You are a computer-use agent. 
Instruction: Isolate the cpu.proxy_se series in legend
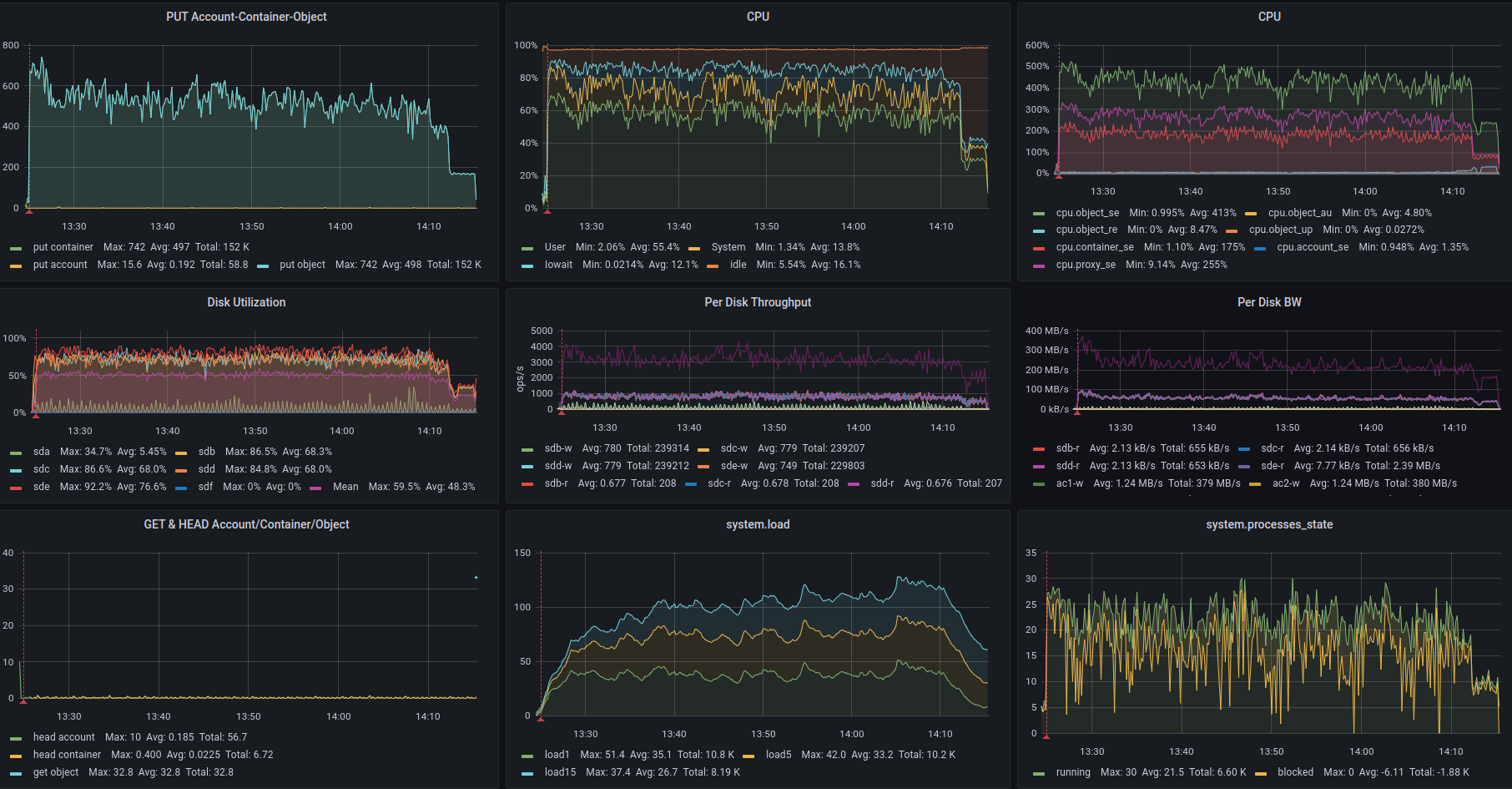pyautogui.click(x=1086, y=265)
